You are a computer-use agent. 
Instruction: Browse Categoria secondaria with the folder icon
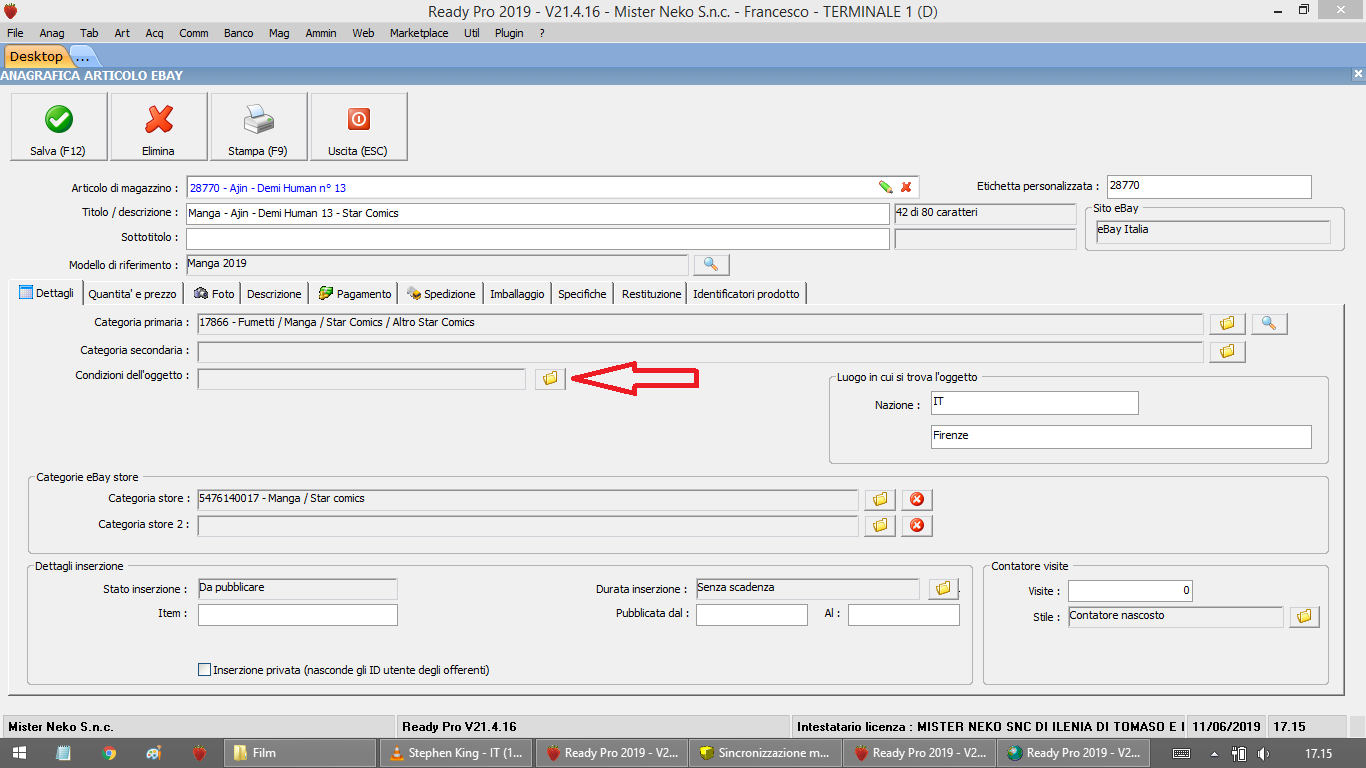click(1227, 351)
